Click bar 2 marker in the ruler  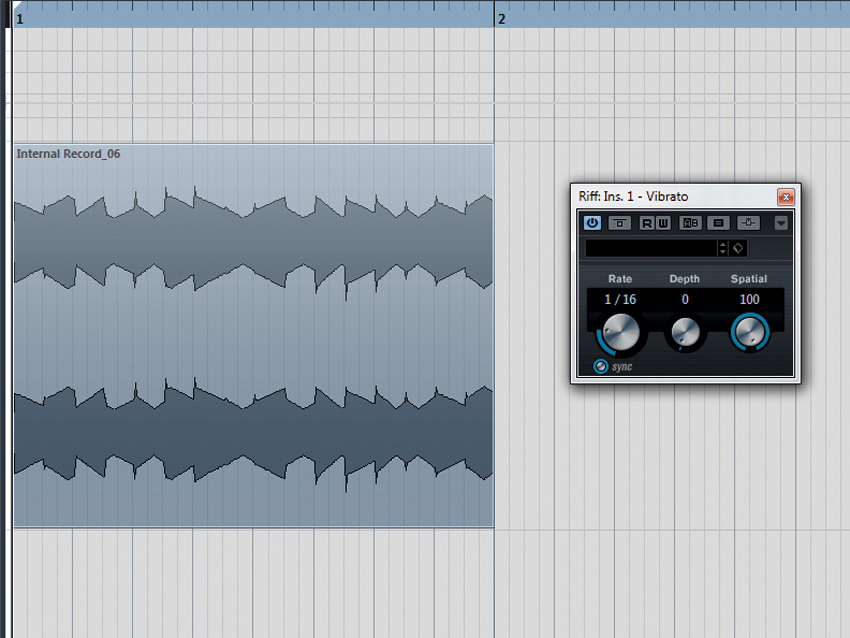[x=502, y=19]
